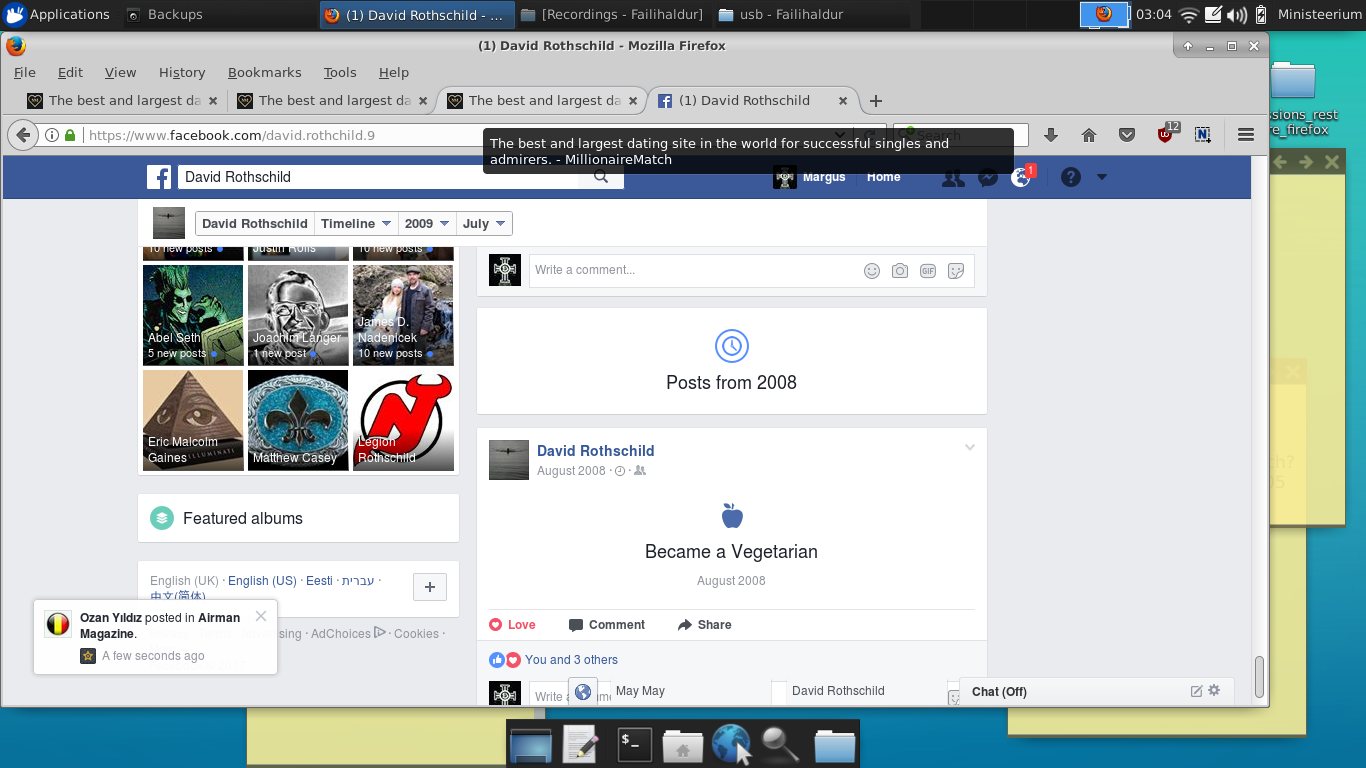Open the Applications menu
The image size is (1366, 768).
[x=57, y=14]
